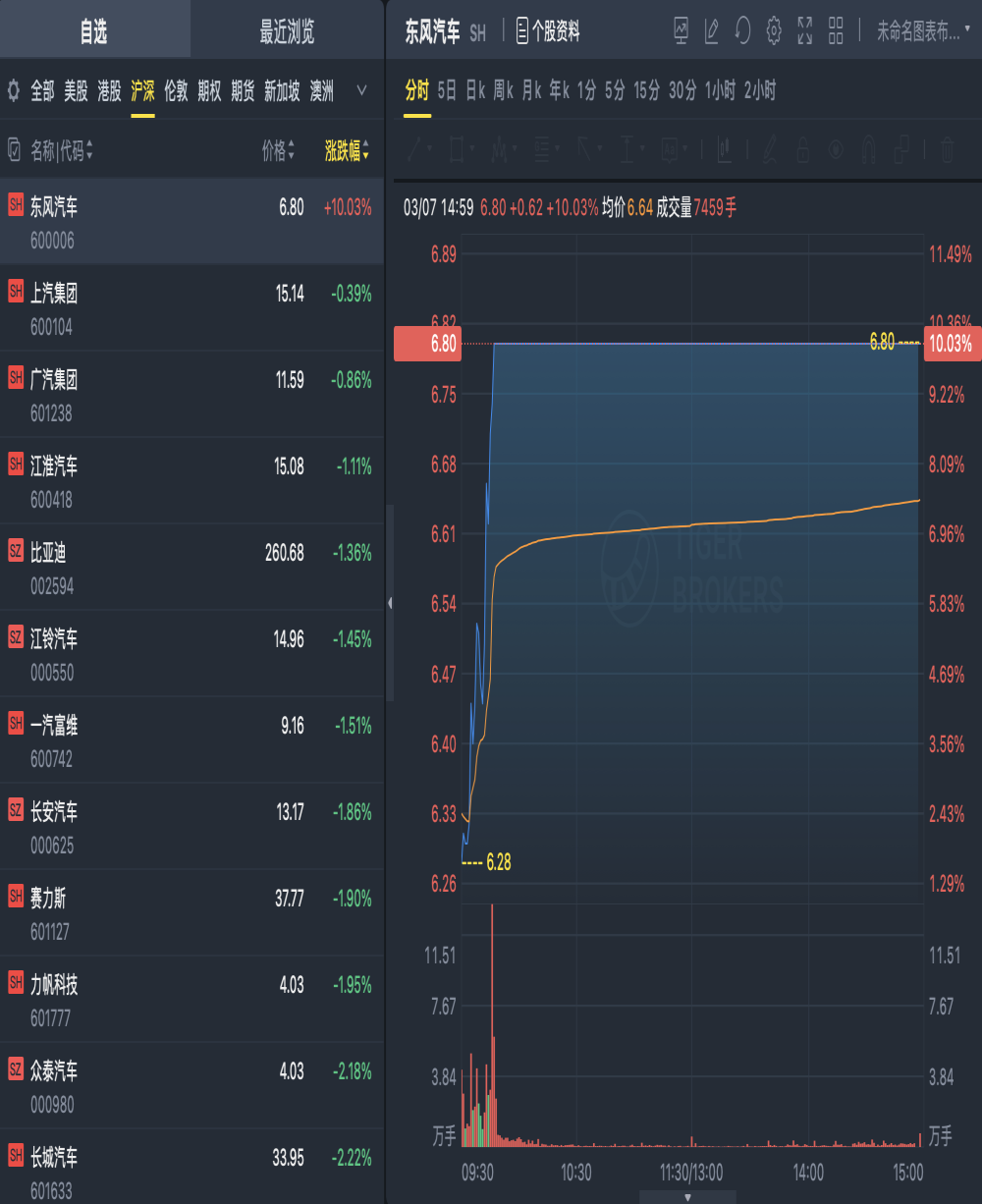
Task: Click the refresh/reset chart icon
Action: pyautogui.click(x=742, y=30)
